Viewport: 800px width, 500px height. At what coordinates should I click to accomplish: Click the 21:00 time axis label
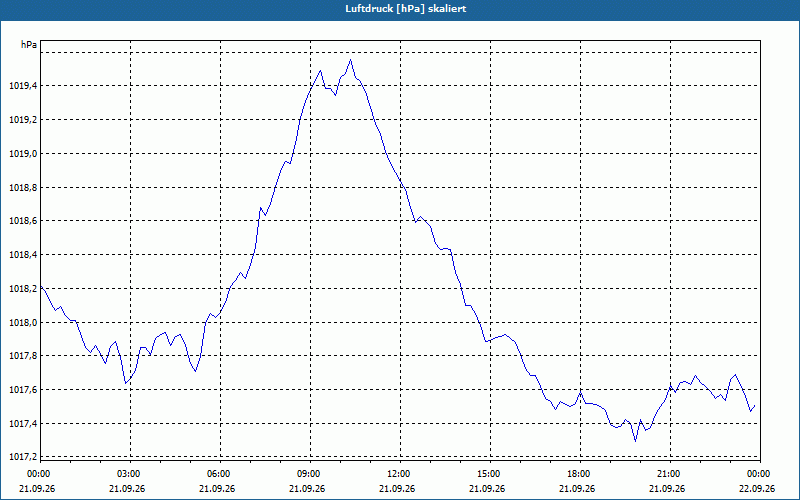point(670,474)
